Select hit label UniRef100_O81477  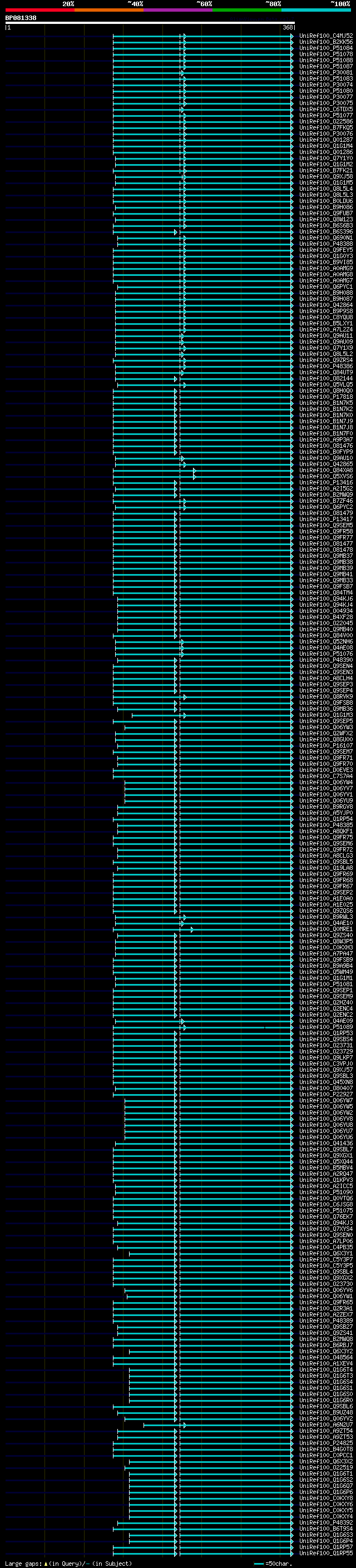pos(326,543)
